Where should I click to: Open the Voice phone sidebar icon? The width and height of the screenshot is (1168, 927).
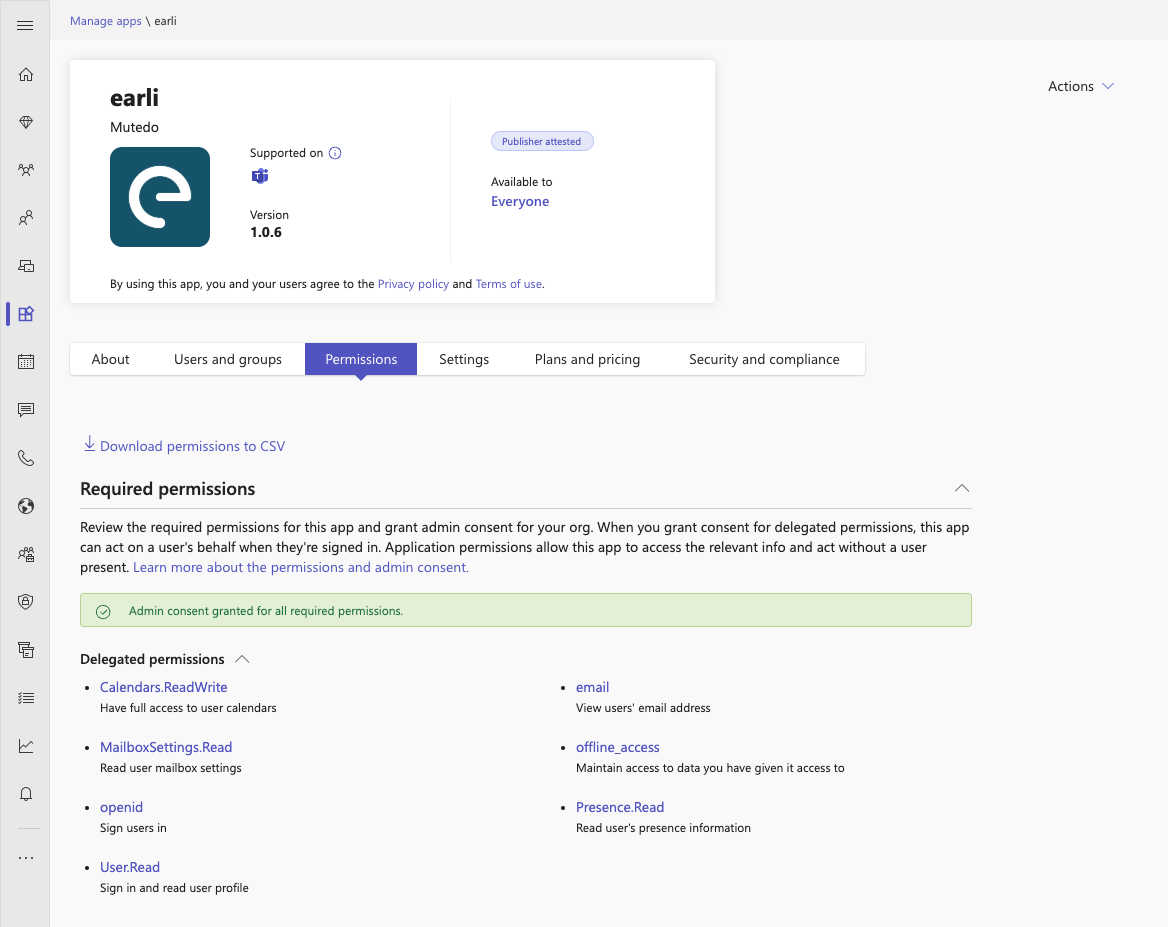[25, 458]
